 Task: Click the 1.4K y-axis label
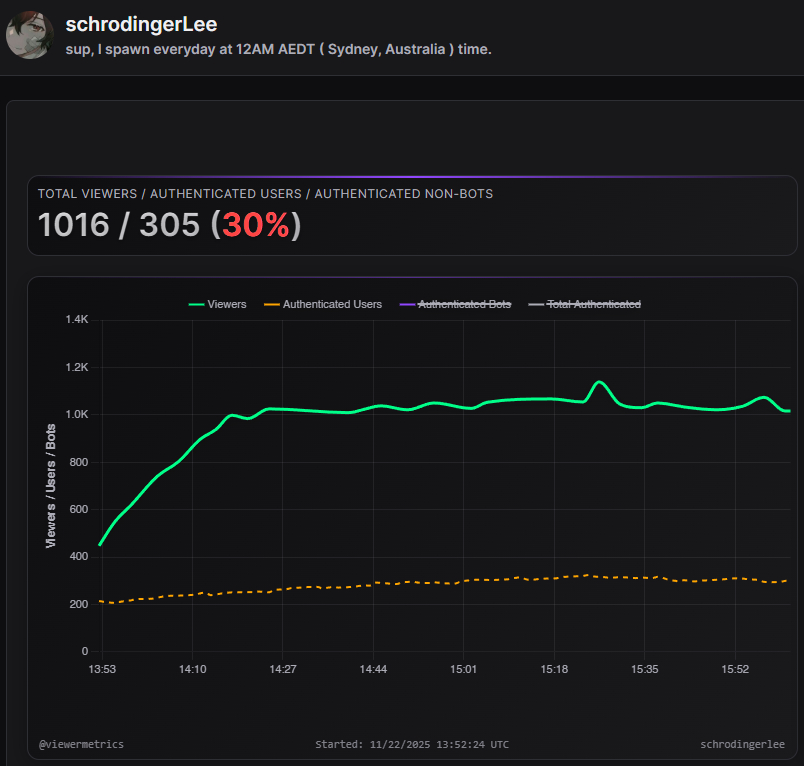coord(77,319)
